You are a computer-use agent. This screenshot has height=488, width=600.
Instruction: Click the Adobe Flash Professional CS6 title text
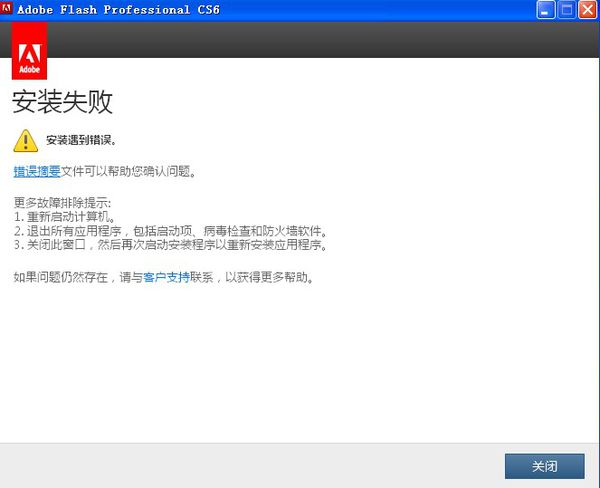click(x=118, y=9)
